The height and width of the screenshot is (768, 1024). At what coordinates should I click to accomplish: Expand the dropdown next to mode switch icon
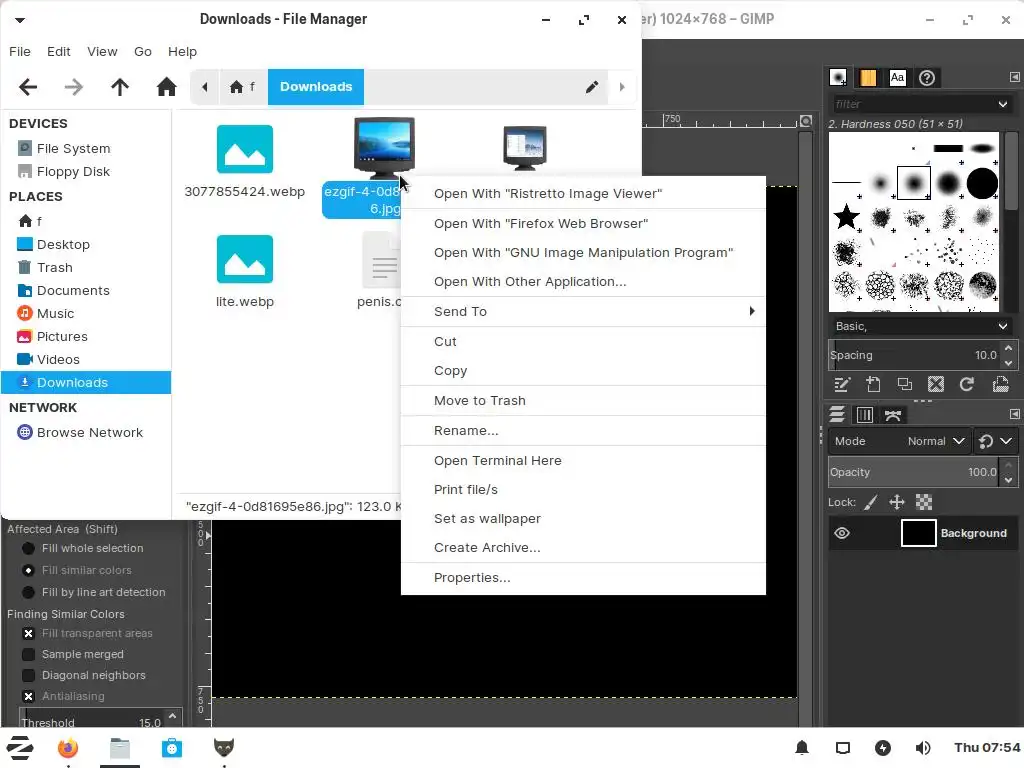[1006, 441]
